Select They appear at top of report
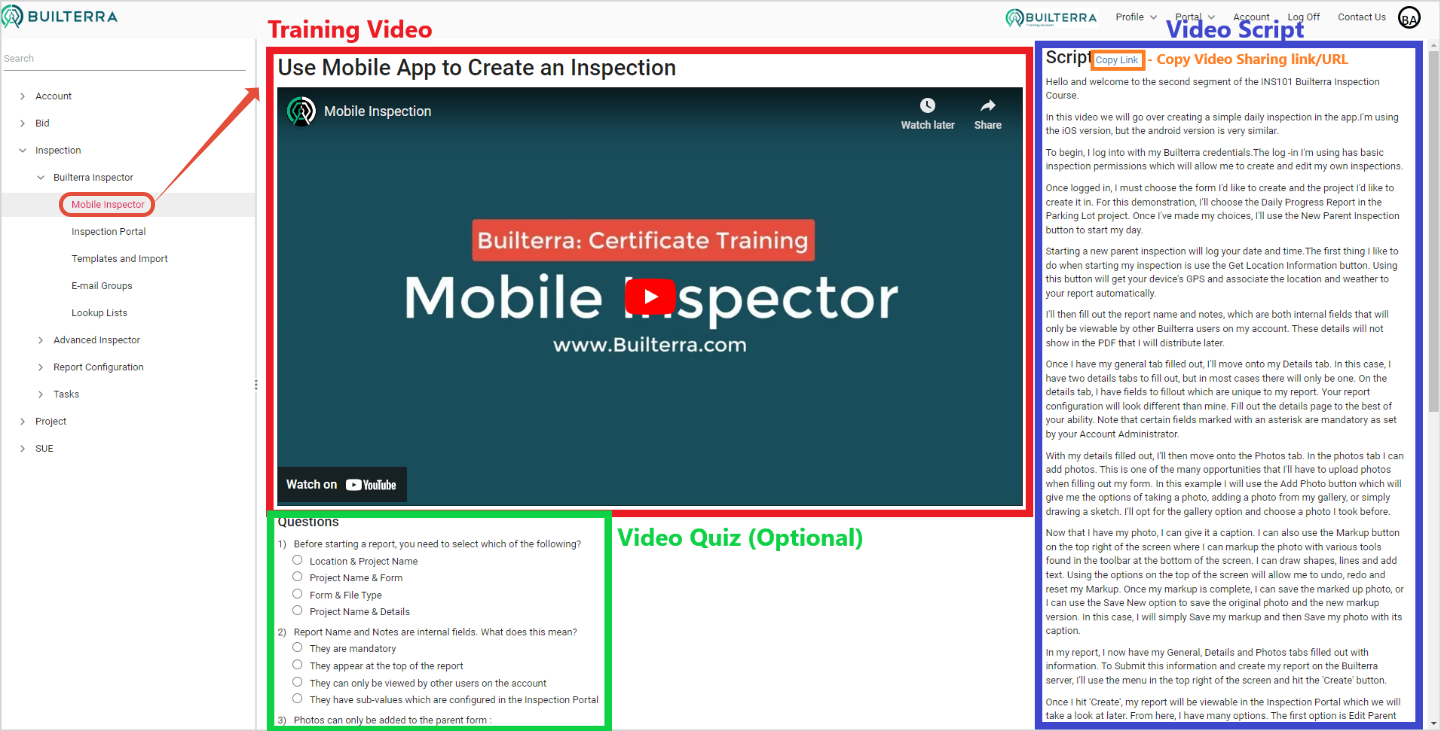The image size is (1441, 731). click(x=297, y=665)
